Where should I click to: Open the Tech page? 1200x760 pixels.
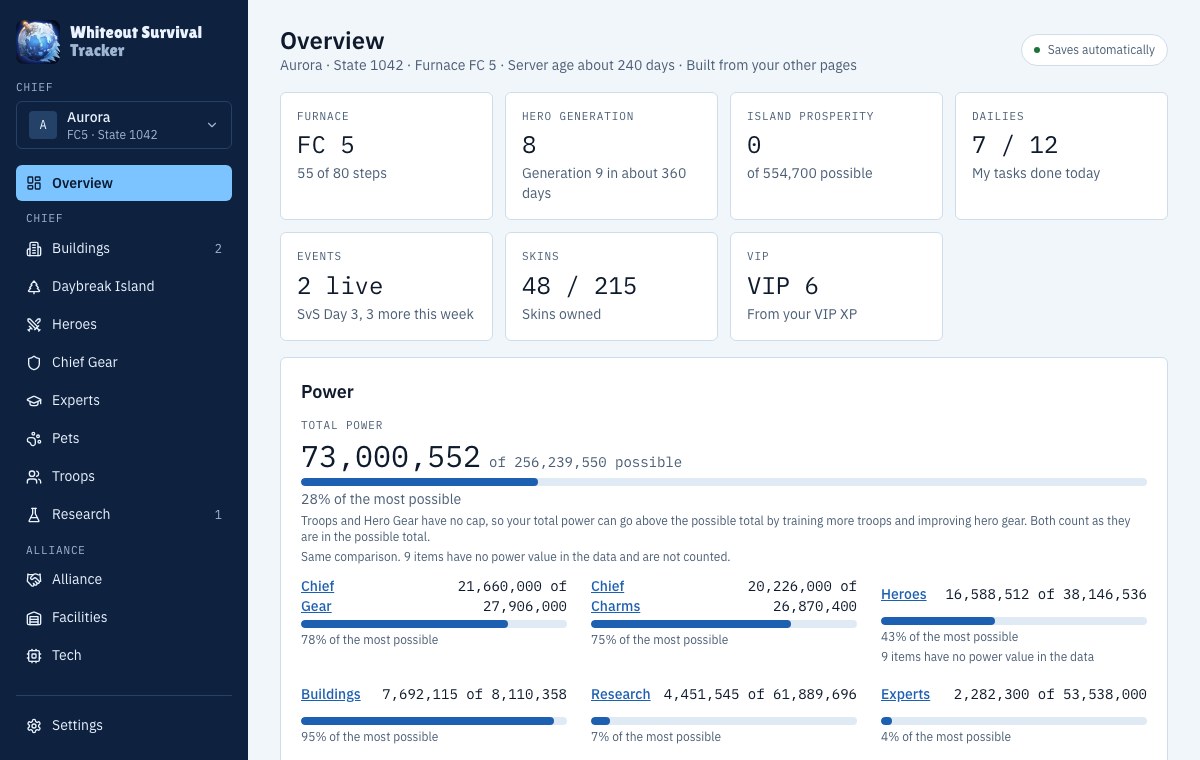pos(124,655)
